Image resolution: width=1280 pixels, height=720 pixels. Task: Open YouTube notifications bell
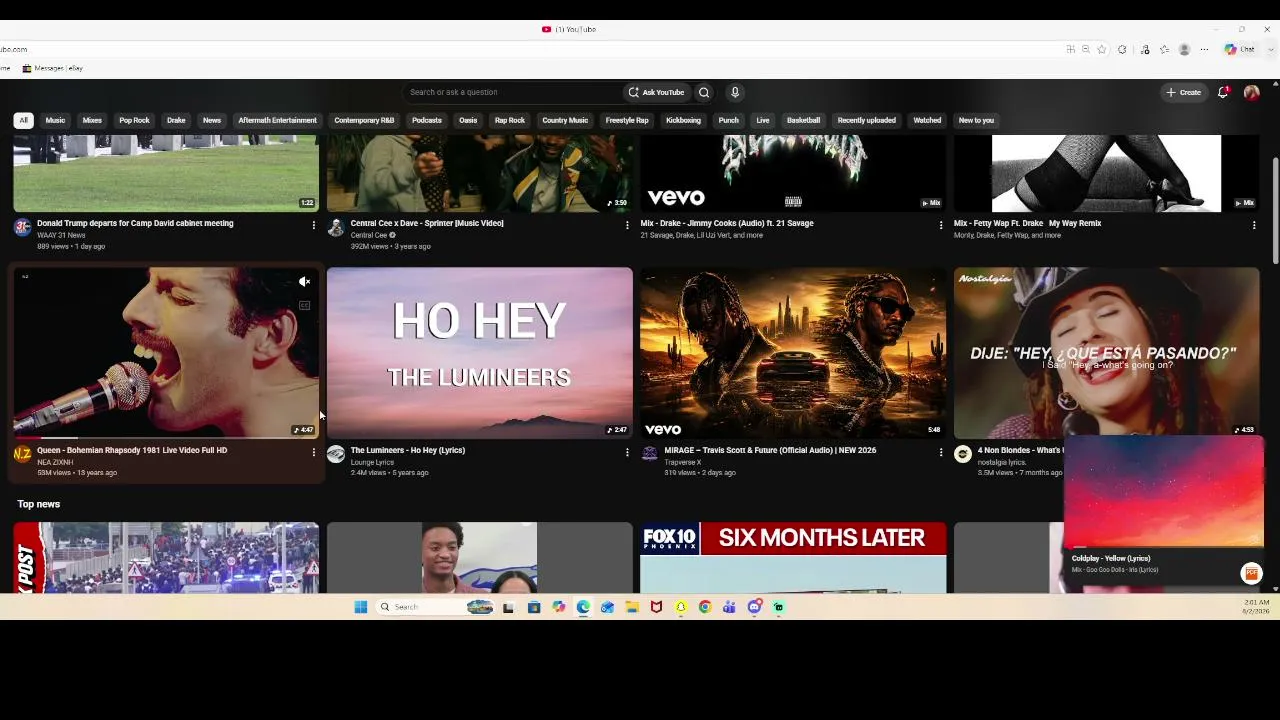(x=1223, y=92)
